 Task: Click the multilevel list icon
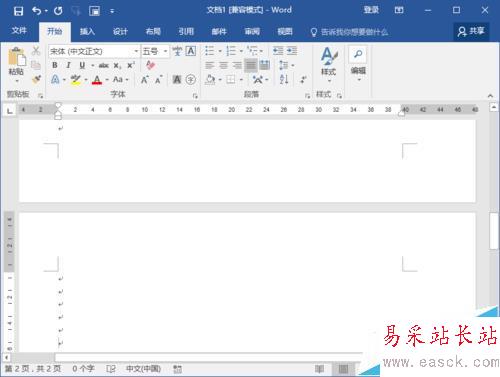pyautogui.click(x=253, y=51)
